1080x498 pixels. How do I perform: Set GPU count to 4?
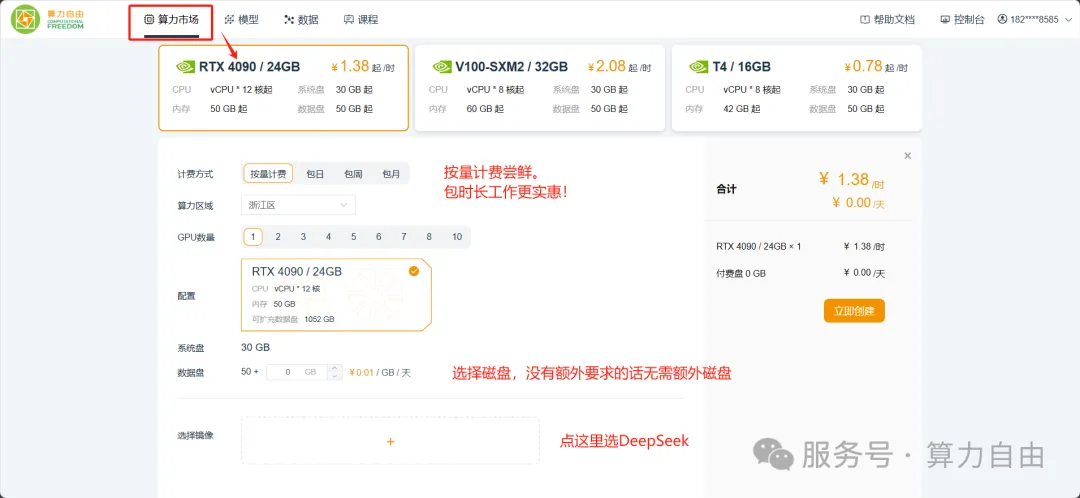[x=328, y=237]
